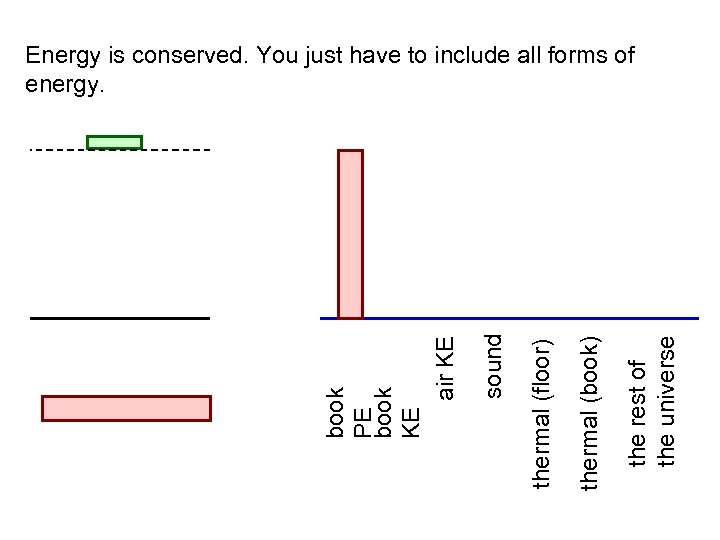Click the small green book rectangle
Image resolution: width=720 pixels, height=540 pixels.
pos(114,142)
